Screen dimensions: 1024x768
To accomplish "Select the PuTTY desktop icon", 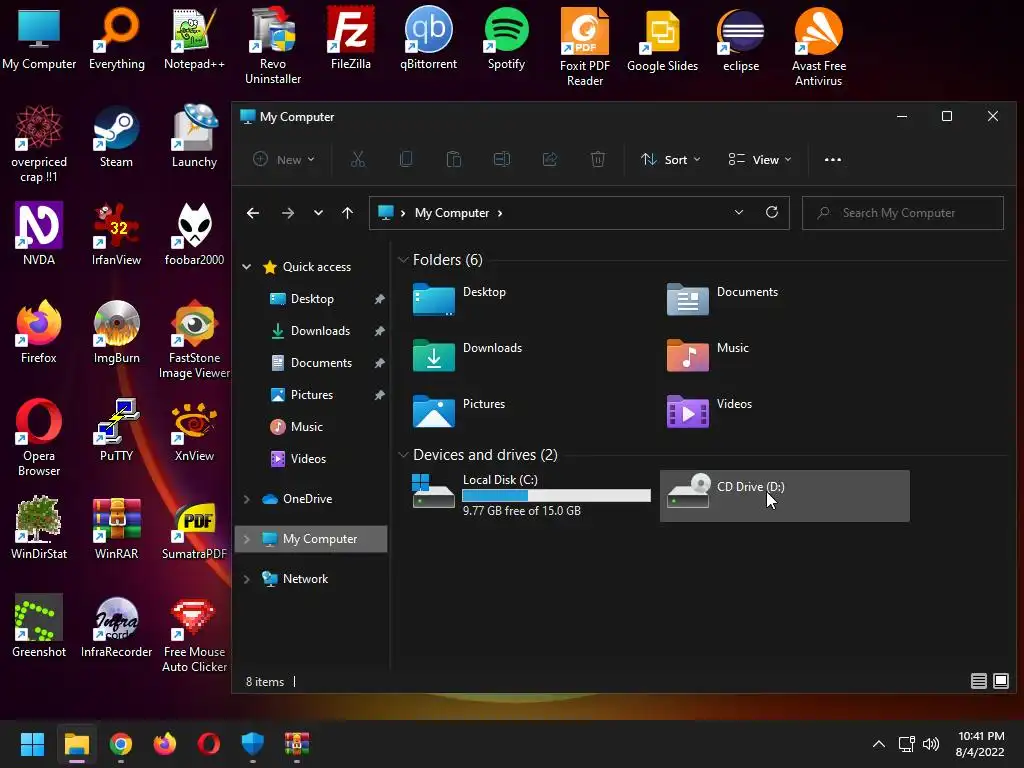I will pyautogui.click(x=116, y=430).
